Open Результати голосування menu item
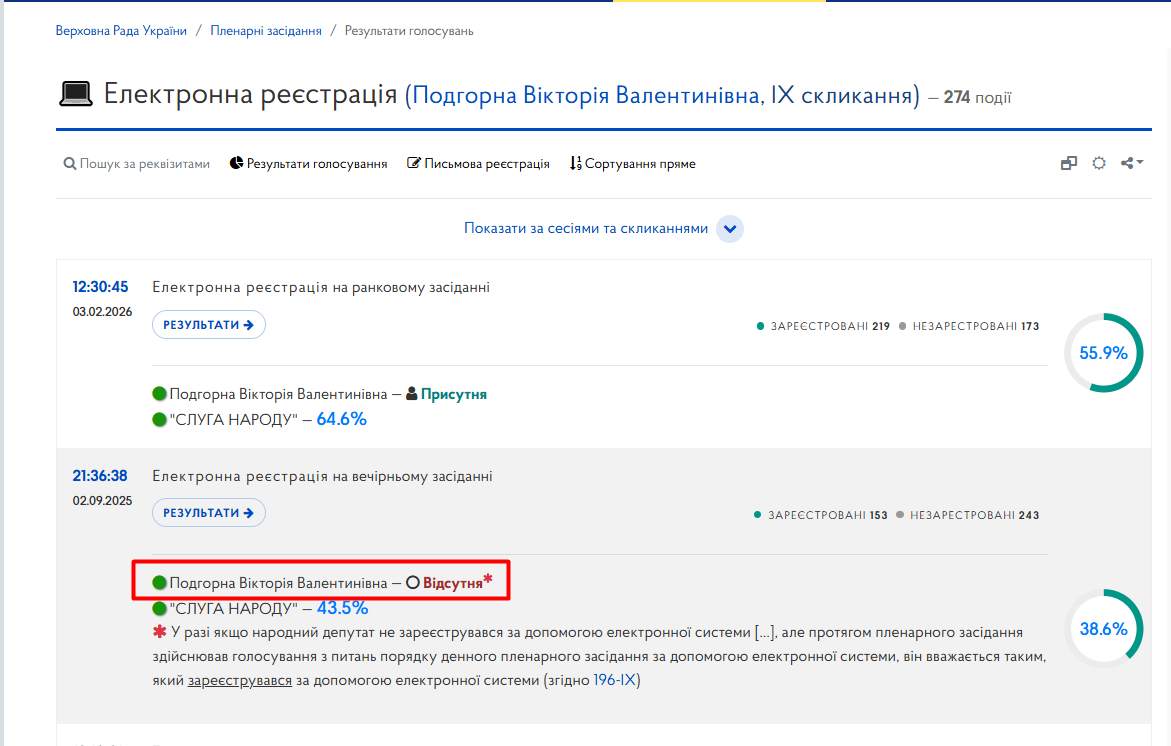 [308, 164]
